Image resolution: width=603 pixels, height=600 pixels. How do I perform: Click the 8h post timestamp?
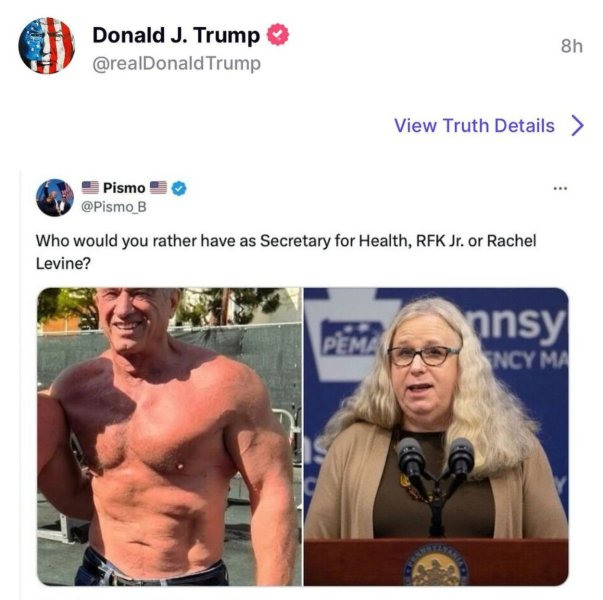[572, 46]
